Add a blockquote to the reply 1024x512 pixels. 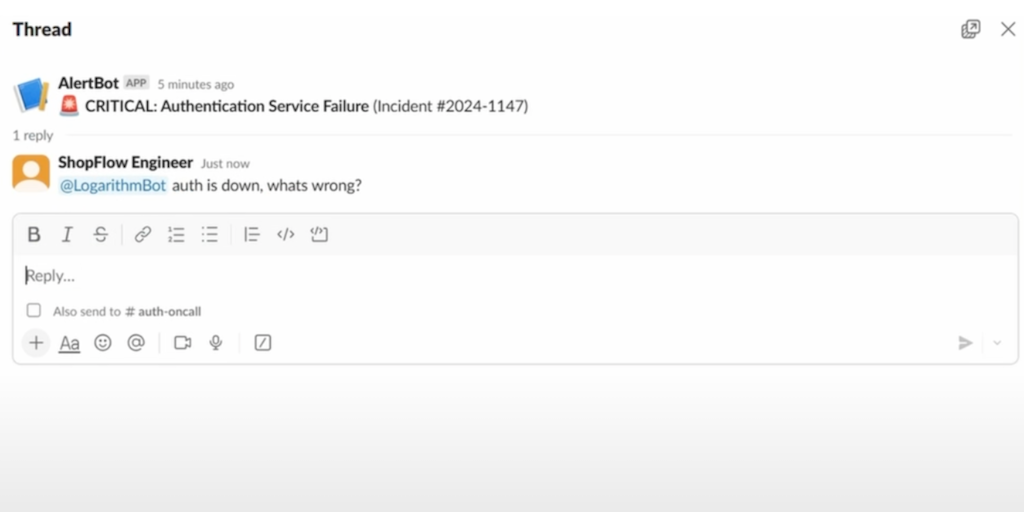tap(251, 234)
